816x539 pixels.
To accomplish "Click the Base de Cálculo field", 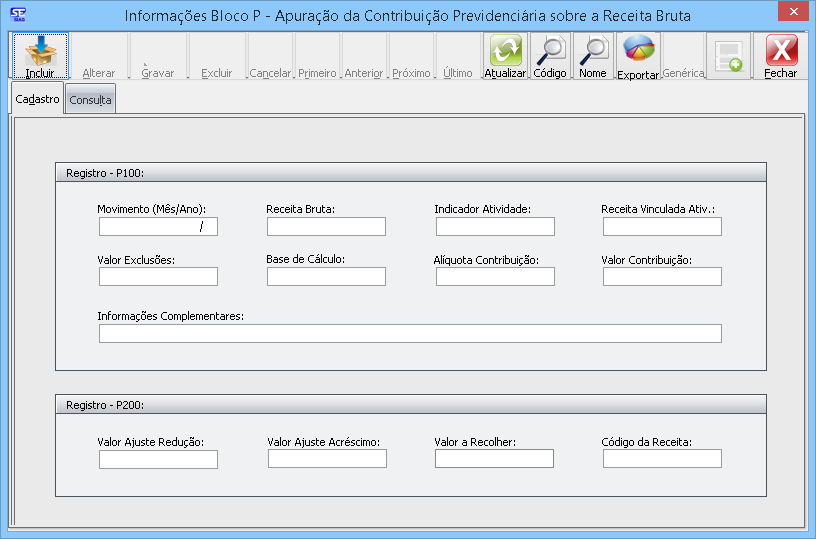I will [x=326, y=277].
